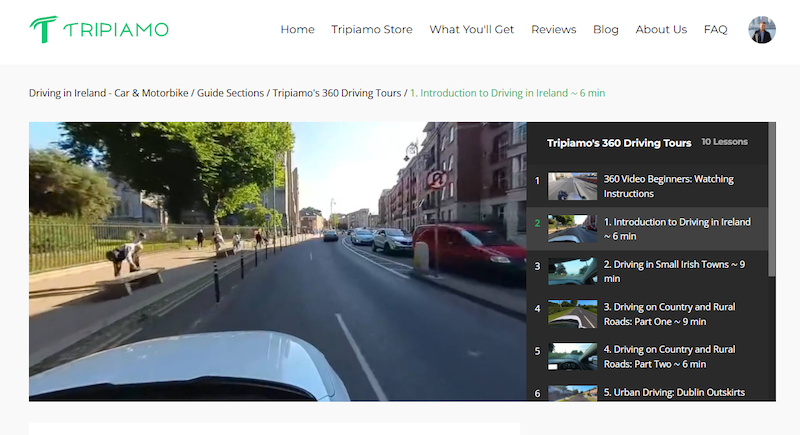Image resolution: width=800 pixels, height=435 pixels.
Task: Open thumbnail for Country and Rural Roads Part Two
Action: (572, 356)
